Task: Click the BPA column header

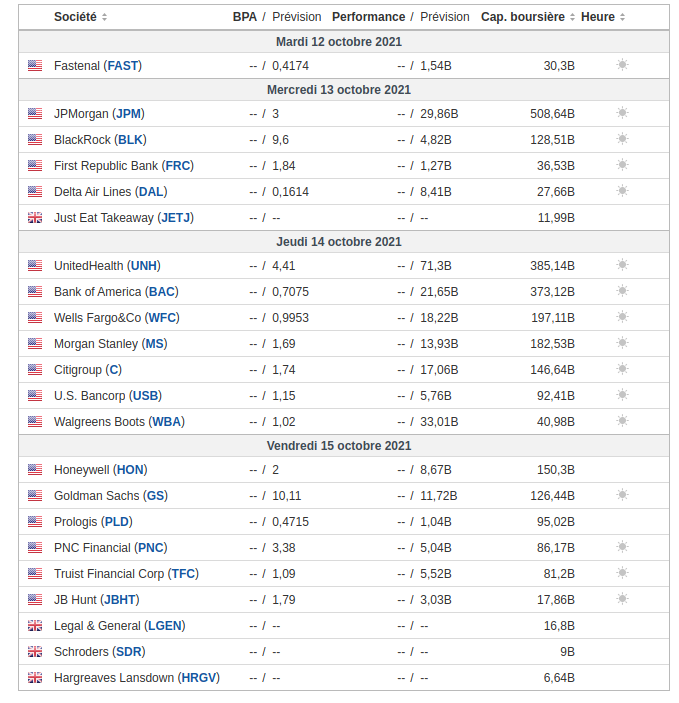Action: coord(244,17)
